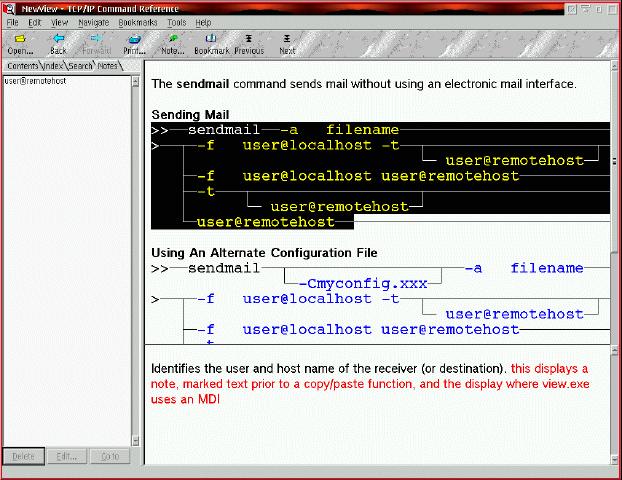Switch to the Notes tab
This screenshot has width=622, height=480.
coord(108,66)
